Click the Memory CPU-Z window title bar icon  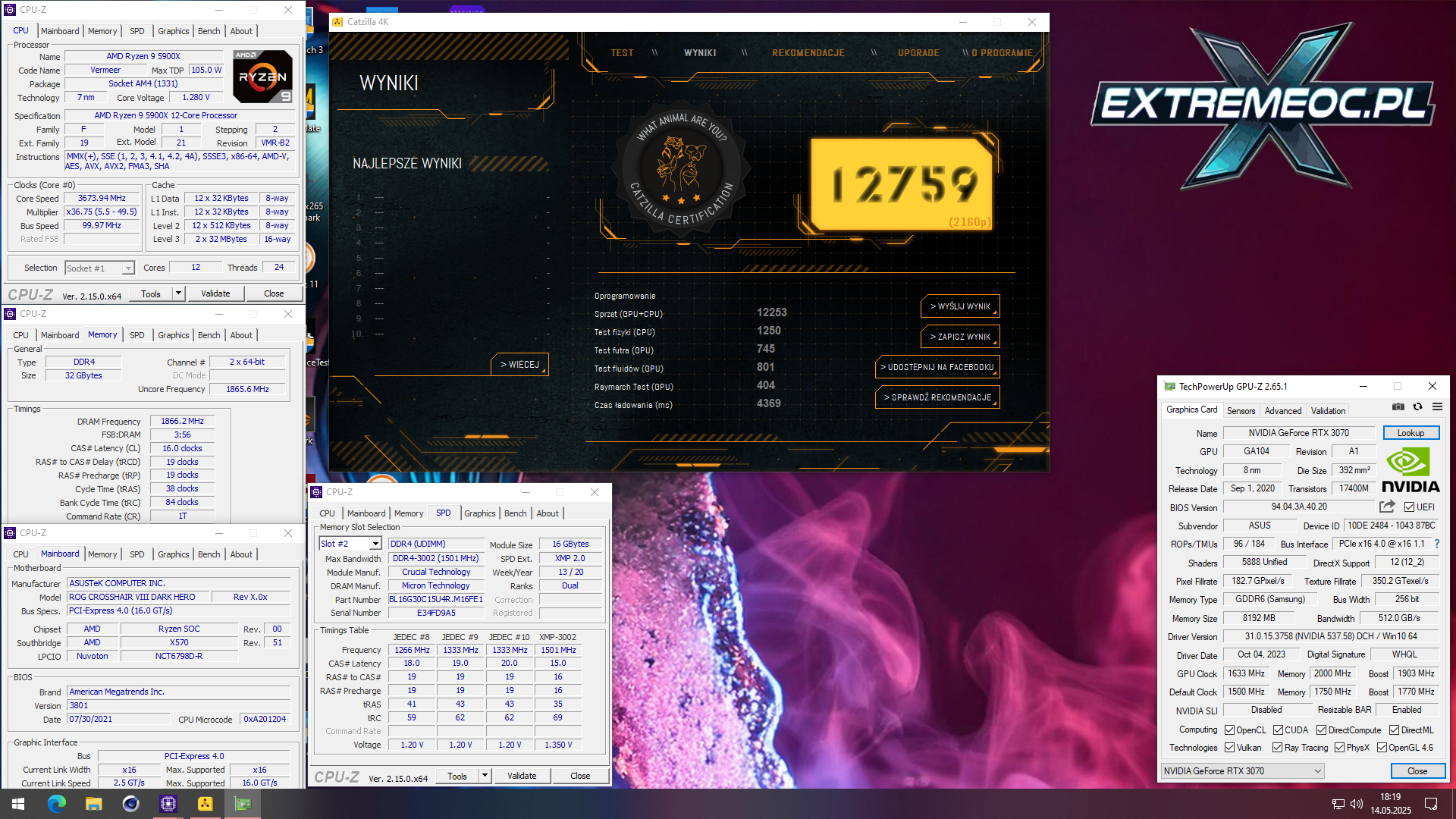(x=11, y=314)
